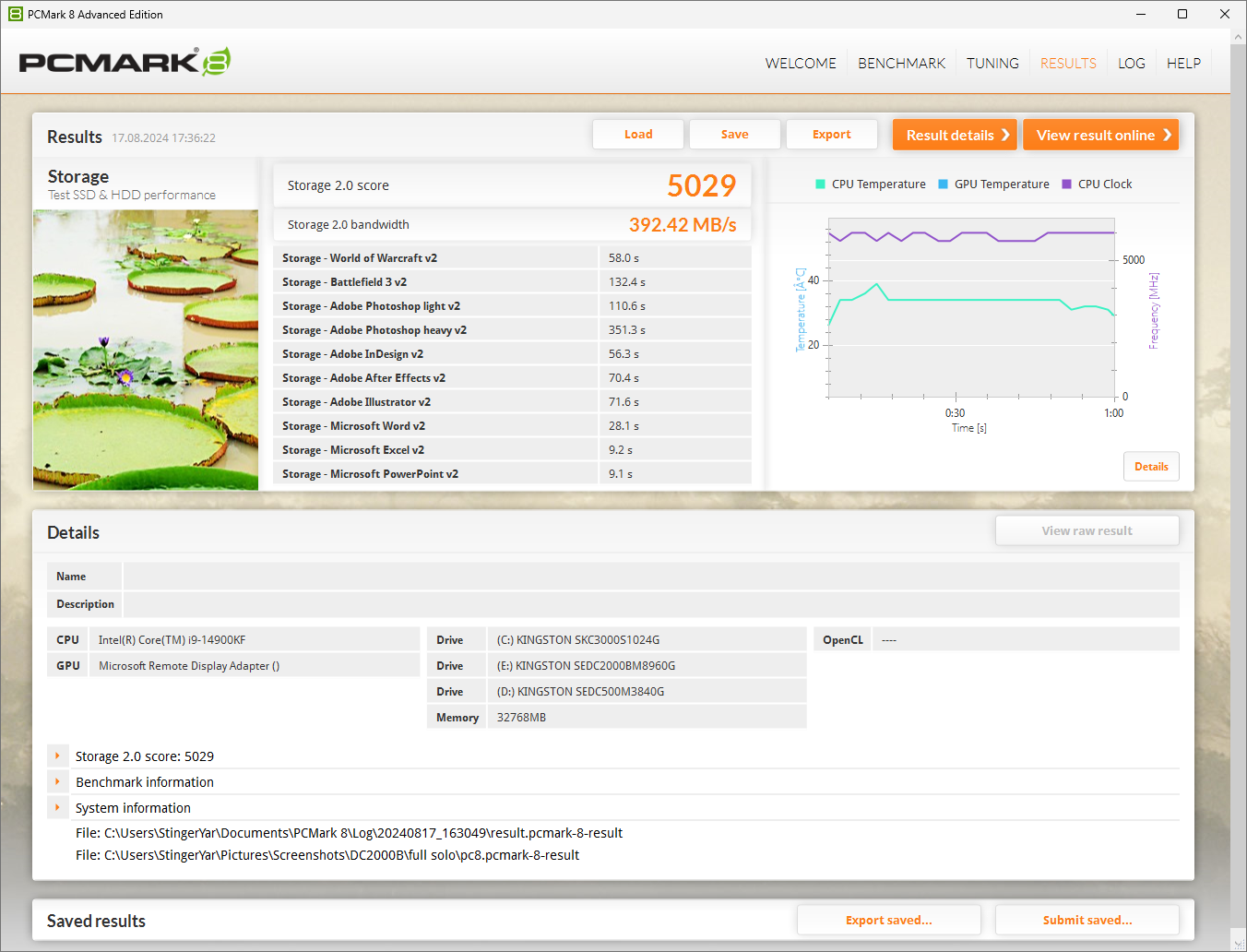The image size is (1247, 952).
Task: Select Storage - Microsoft Word v2 row
Action: point(512,426)
